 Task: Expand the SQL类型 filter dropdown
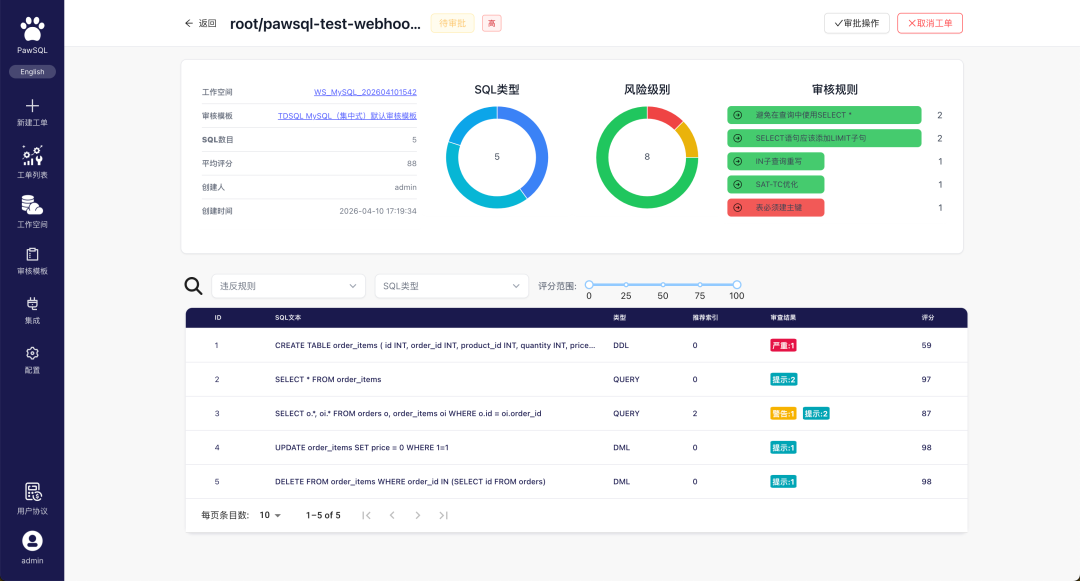click(x=452, y=286)
